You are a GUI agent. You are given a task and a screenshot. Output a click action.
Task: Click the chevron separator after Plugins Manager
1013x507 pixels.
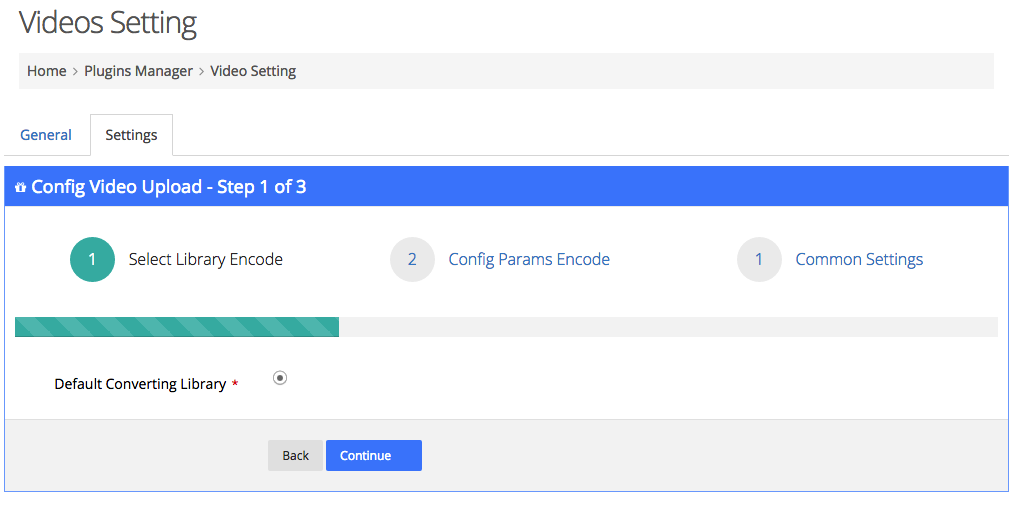[202, 71]
